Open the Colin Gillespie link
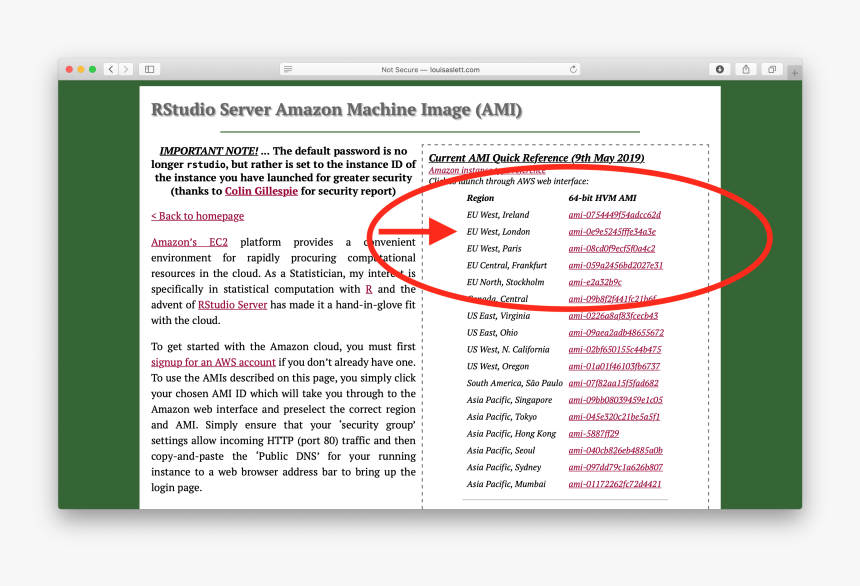This screenshot has width=860, height=586. pos(261,191)
